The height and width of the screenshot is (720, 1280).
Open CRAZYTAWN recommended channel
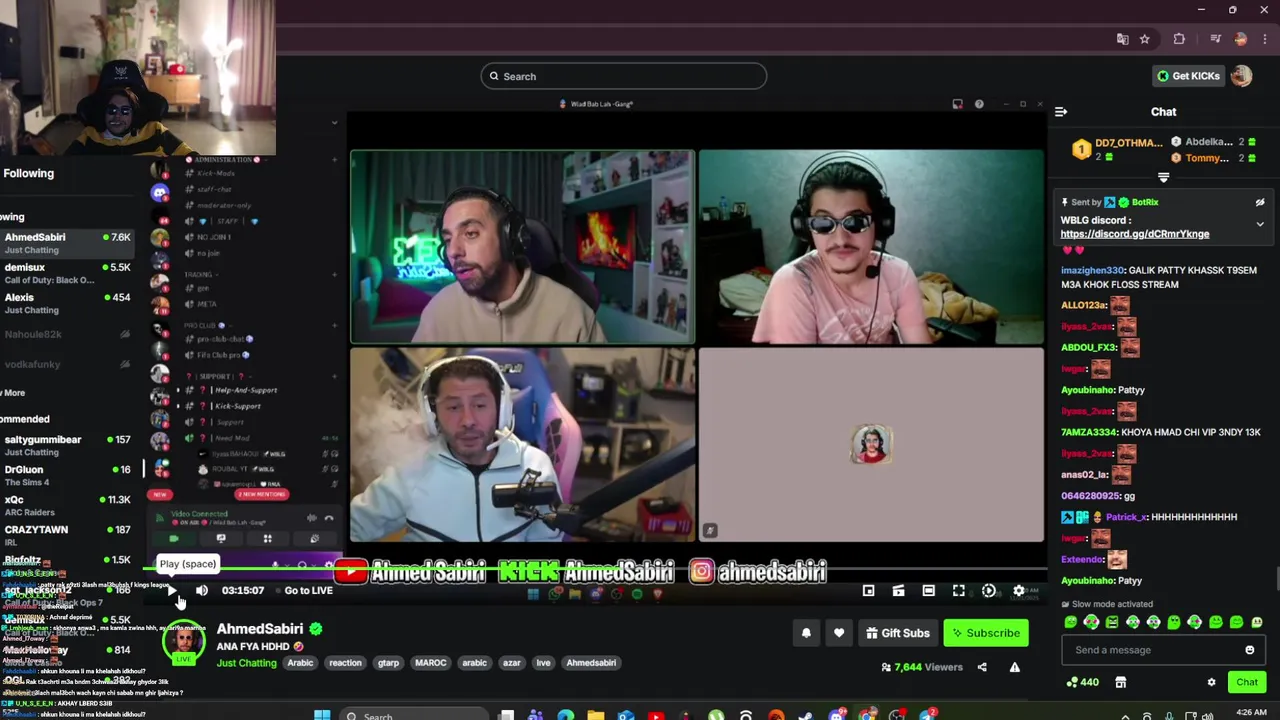(68, 535)
